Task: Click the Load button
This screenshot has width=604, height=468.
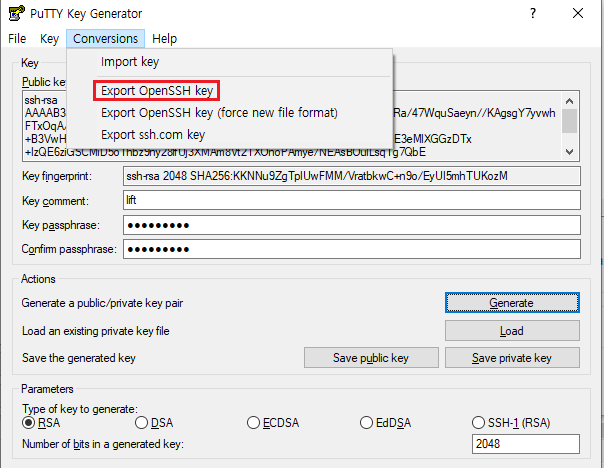Action: [x=512, y=331]
